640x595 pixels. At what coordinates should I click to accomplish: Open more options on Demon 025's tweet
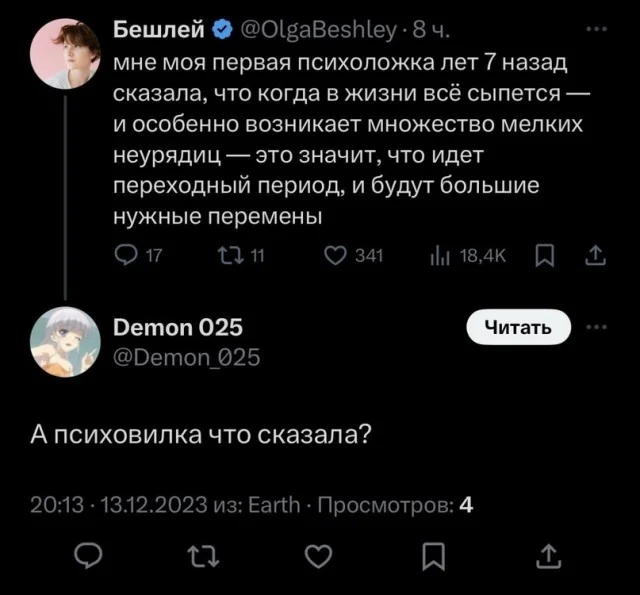pos(596,326)
